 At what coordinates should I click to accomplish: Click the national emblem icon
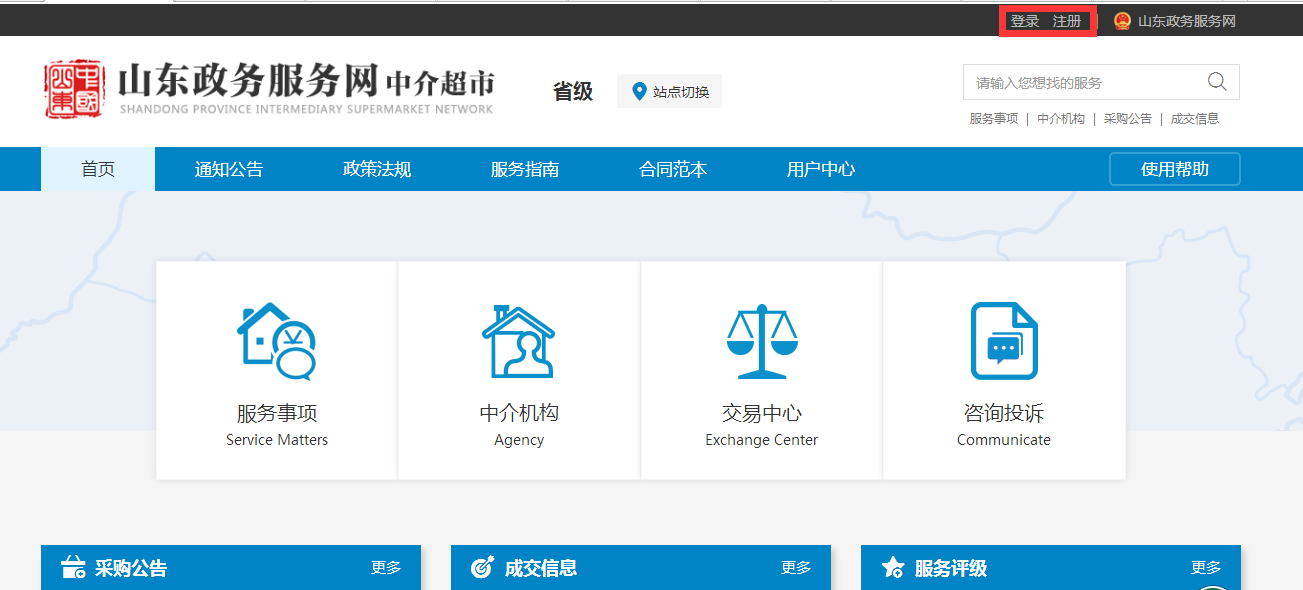tap(1122, 21)
